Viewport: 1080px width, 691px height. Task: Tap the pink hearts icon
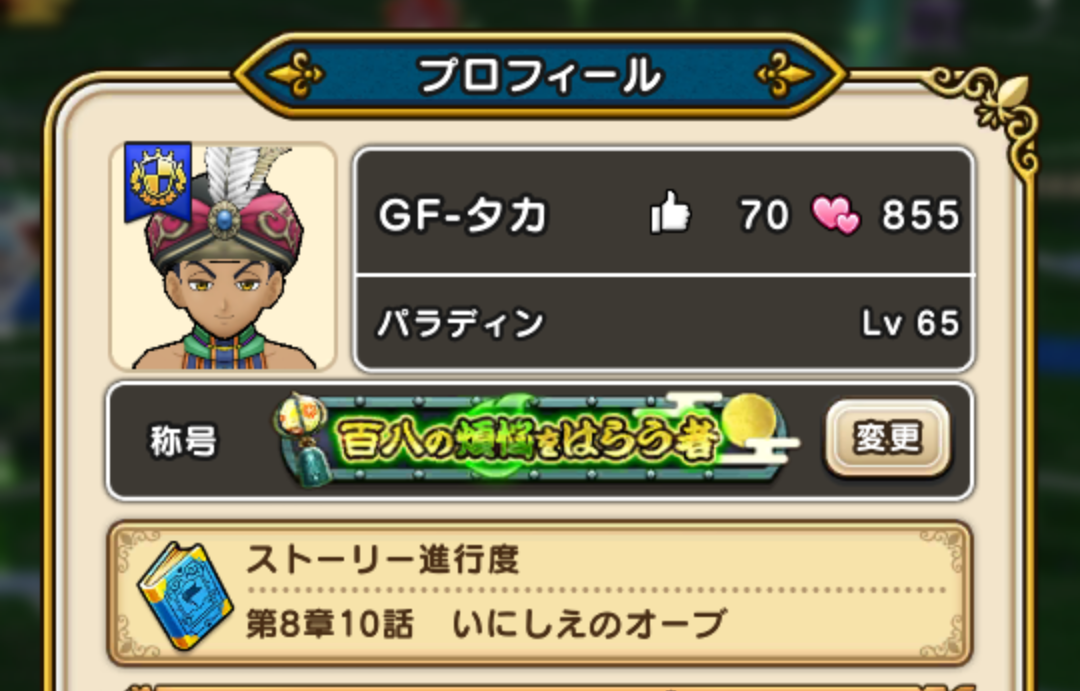[x=835, y=214]
